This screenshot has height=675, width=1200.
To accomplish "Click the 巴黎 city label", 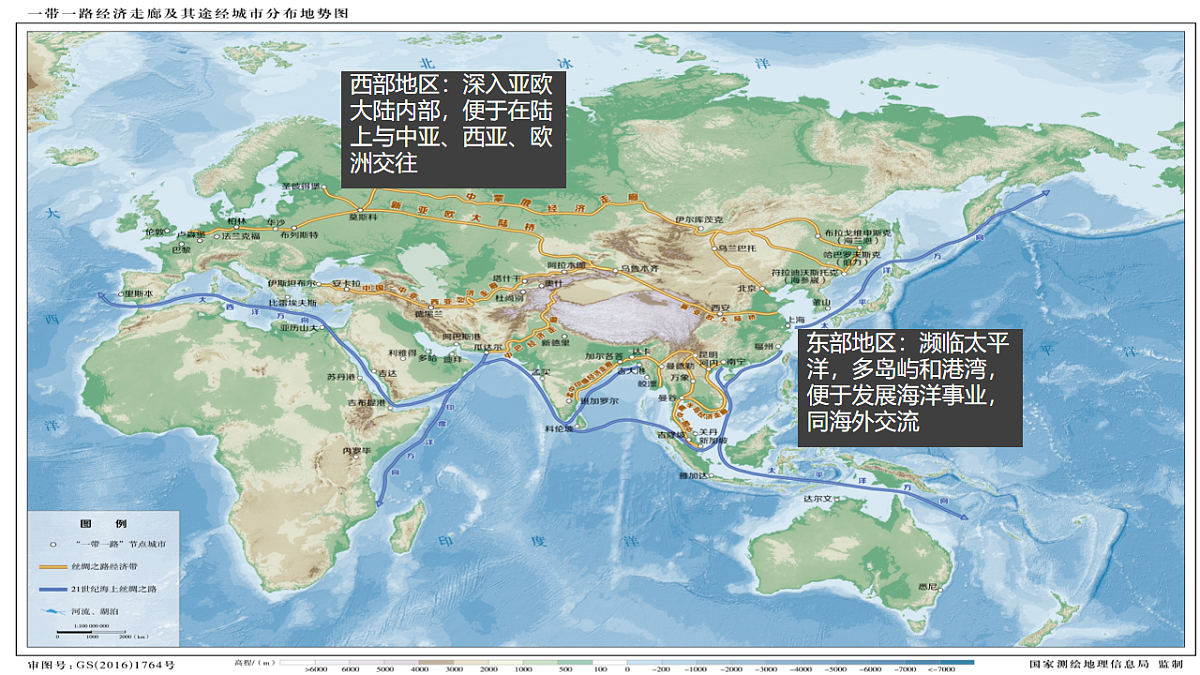I will click(x=182, y=249).
